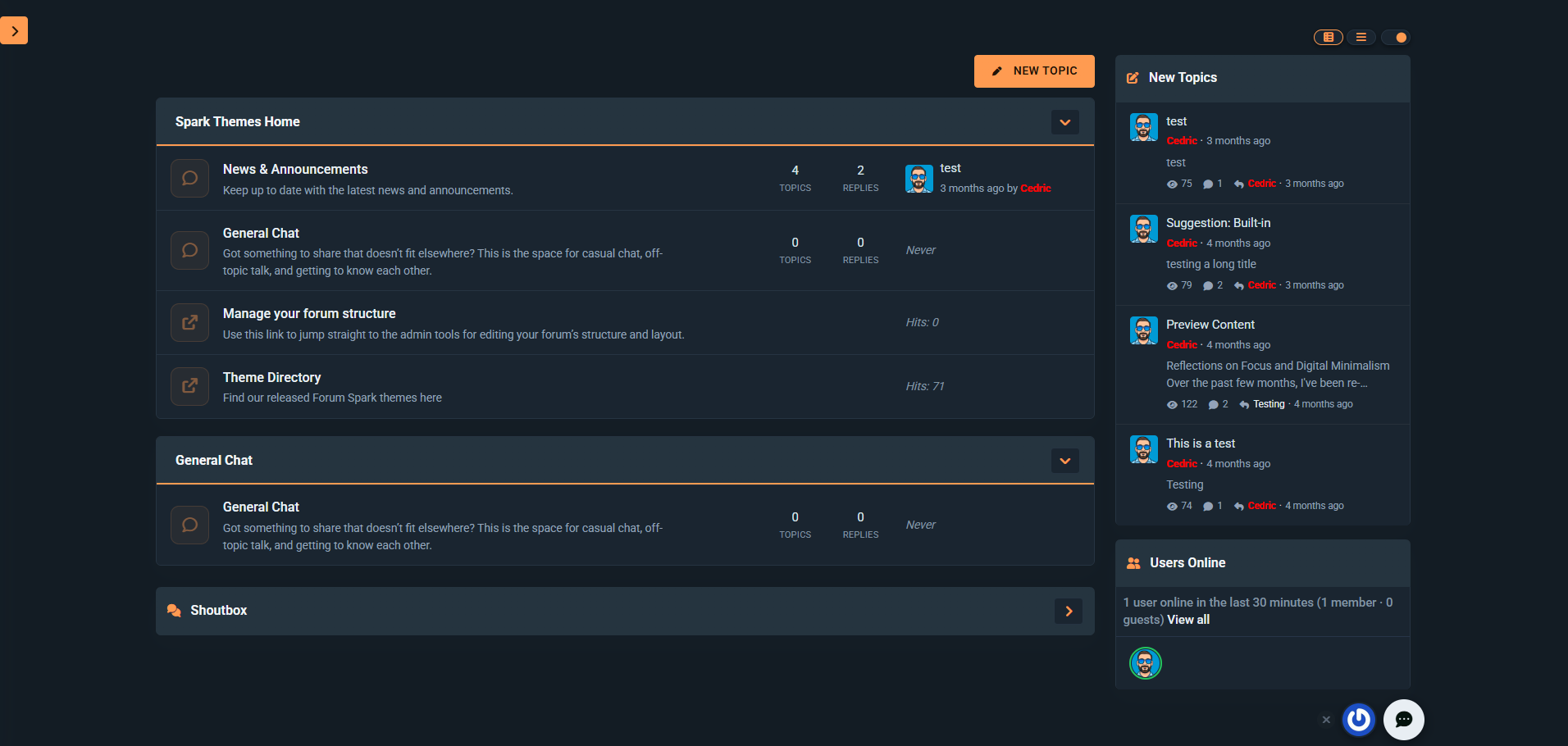Open the chat bubble floating button
Image resolution: width=1568 pixels, height=746 pixels.
tap(1403, 720)
